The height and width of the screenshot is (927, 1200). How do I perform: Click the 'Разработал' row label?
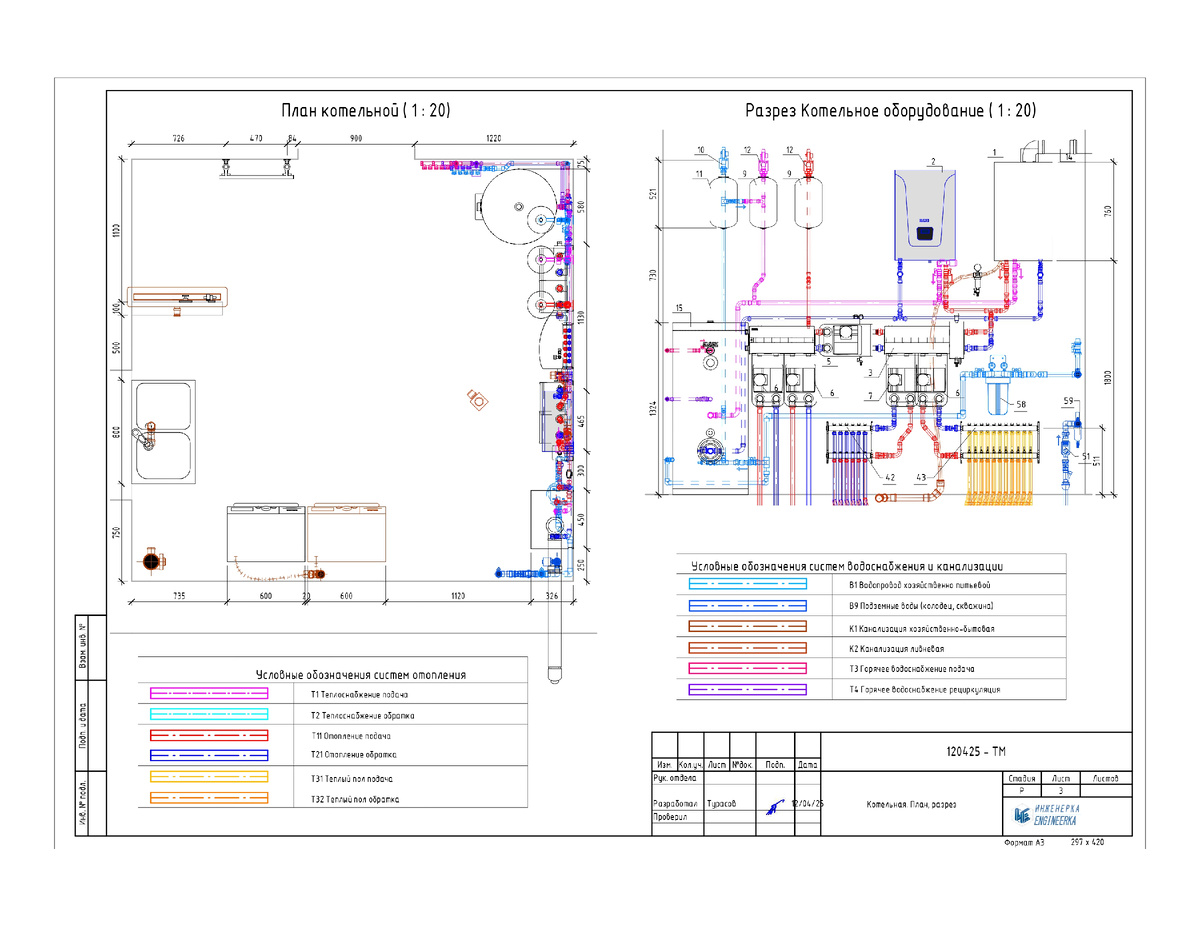click(x=675, y=803)
